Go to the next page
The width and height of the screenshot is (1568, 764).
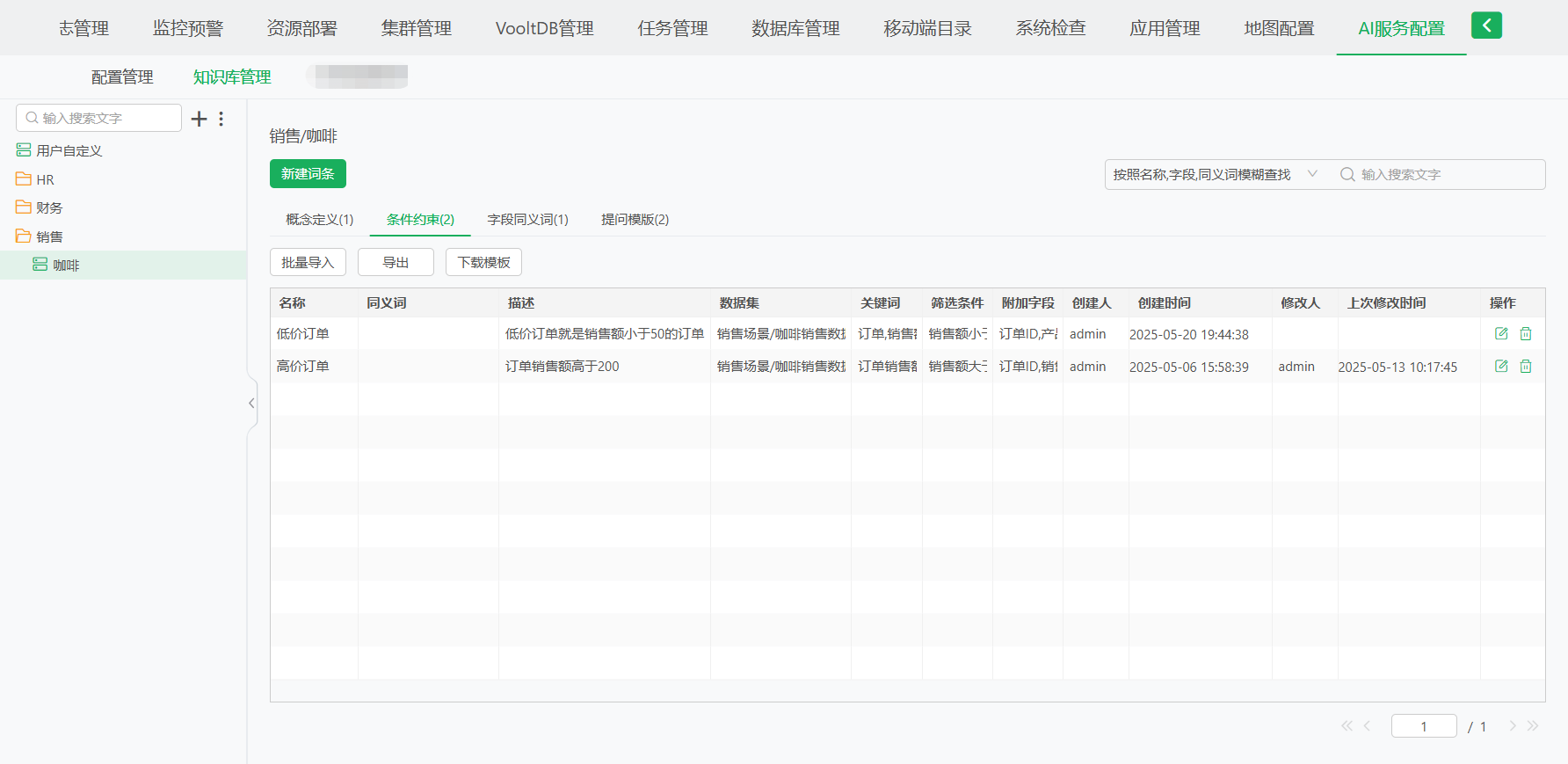[1513, 726]
